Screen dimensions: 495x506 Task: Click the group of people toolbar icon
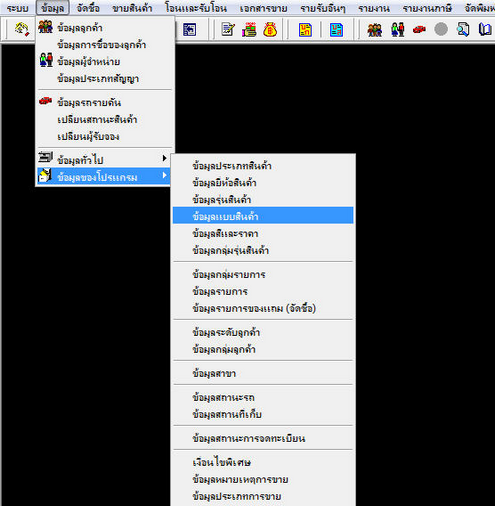375,29
